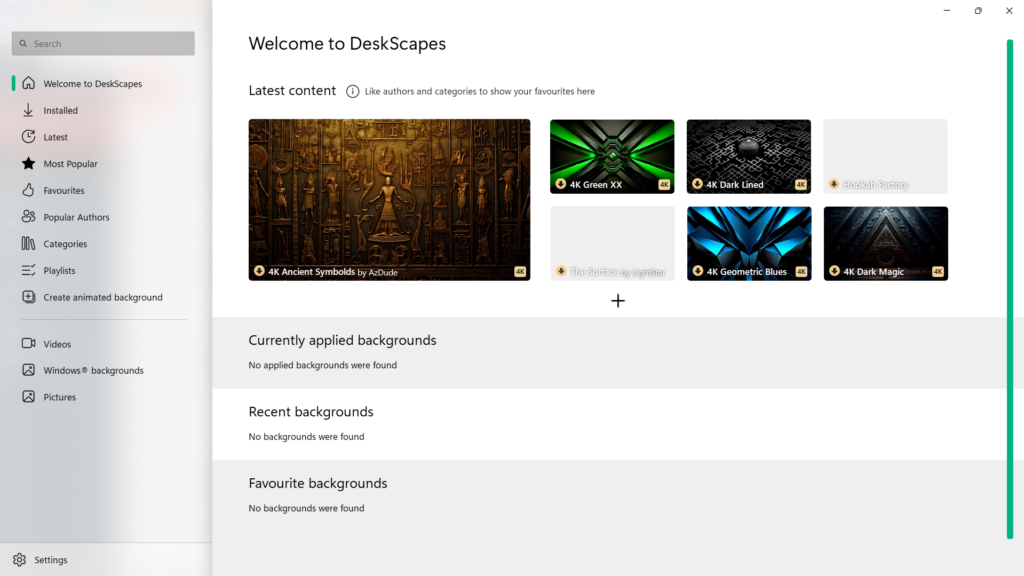Viewport: 1024px width, 576px height.
Task: Click the magnifier icon in the search box
Action: click(24, 44)
